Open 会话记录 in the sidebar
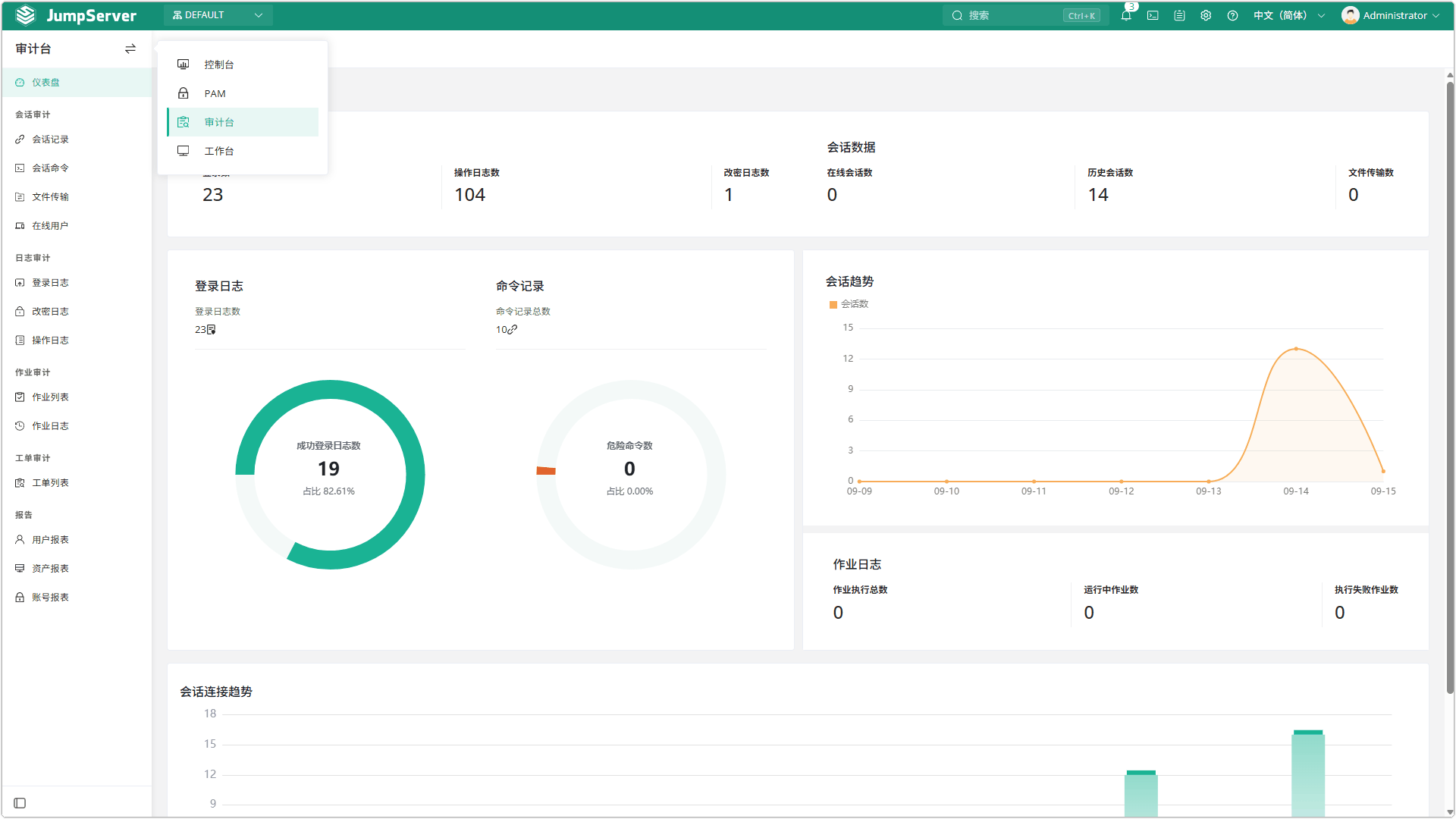This screenshot has height=819, width=1456. (x=77, y=140)
